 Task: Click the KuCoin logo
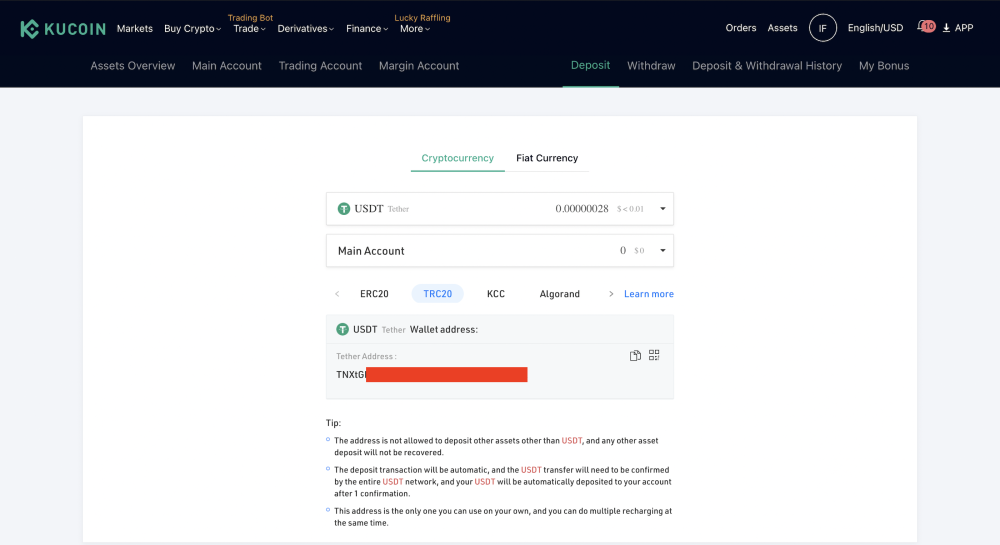pos(62,29)
